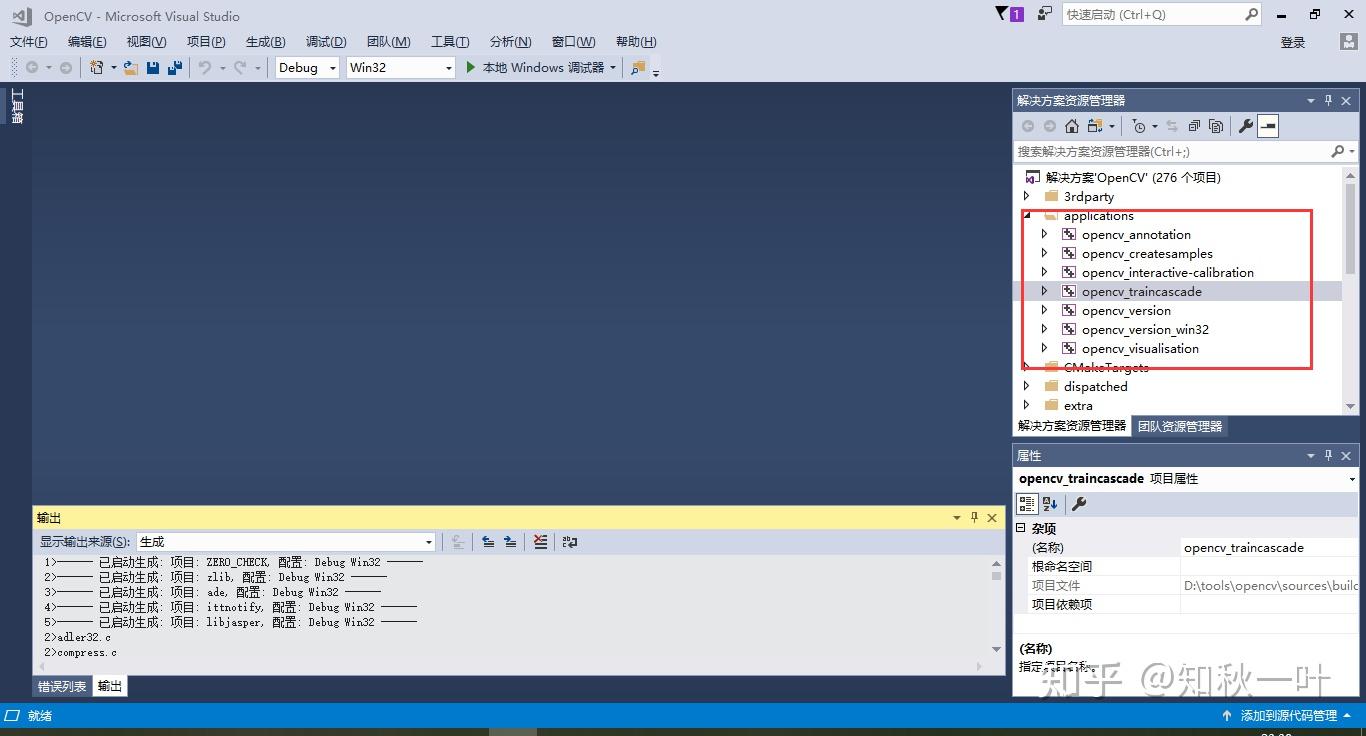
Task: Click Clear All icon in Output toolbar
Action: tap(540, 542)
